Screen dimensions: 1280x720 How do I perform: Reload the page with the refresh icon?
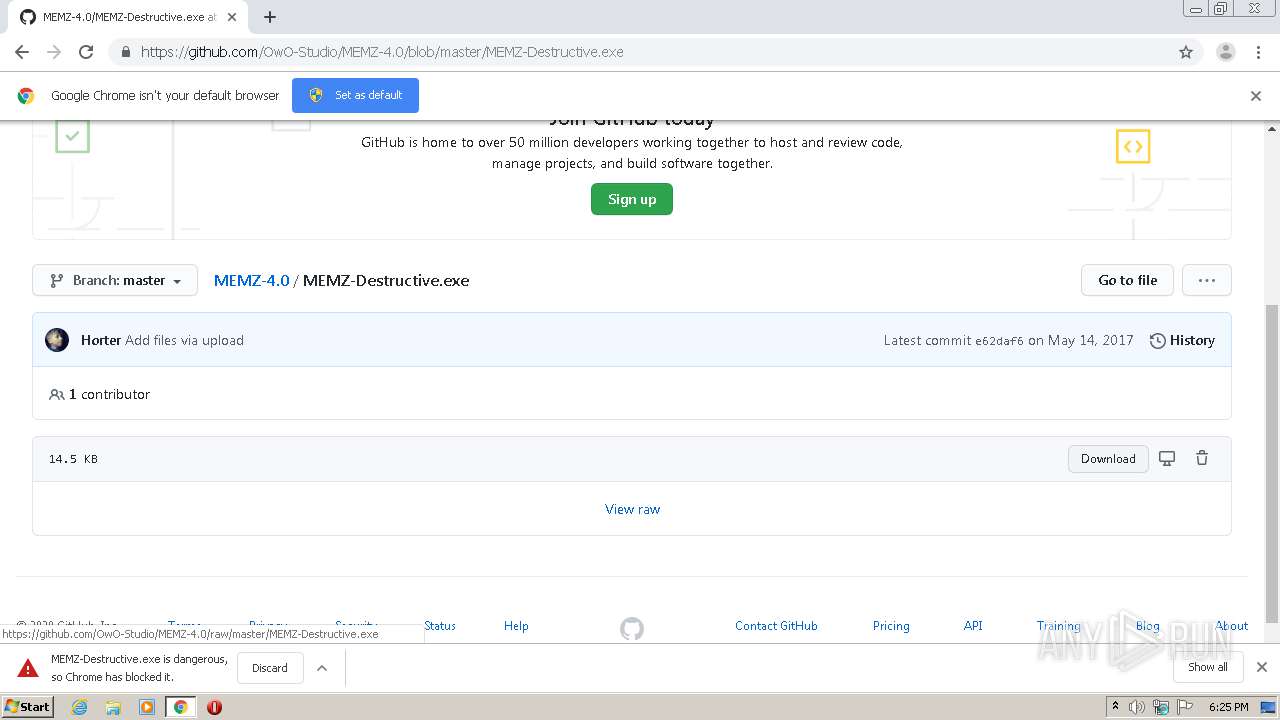[x=86, y=52]
